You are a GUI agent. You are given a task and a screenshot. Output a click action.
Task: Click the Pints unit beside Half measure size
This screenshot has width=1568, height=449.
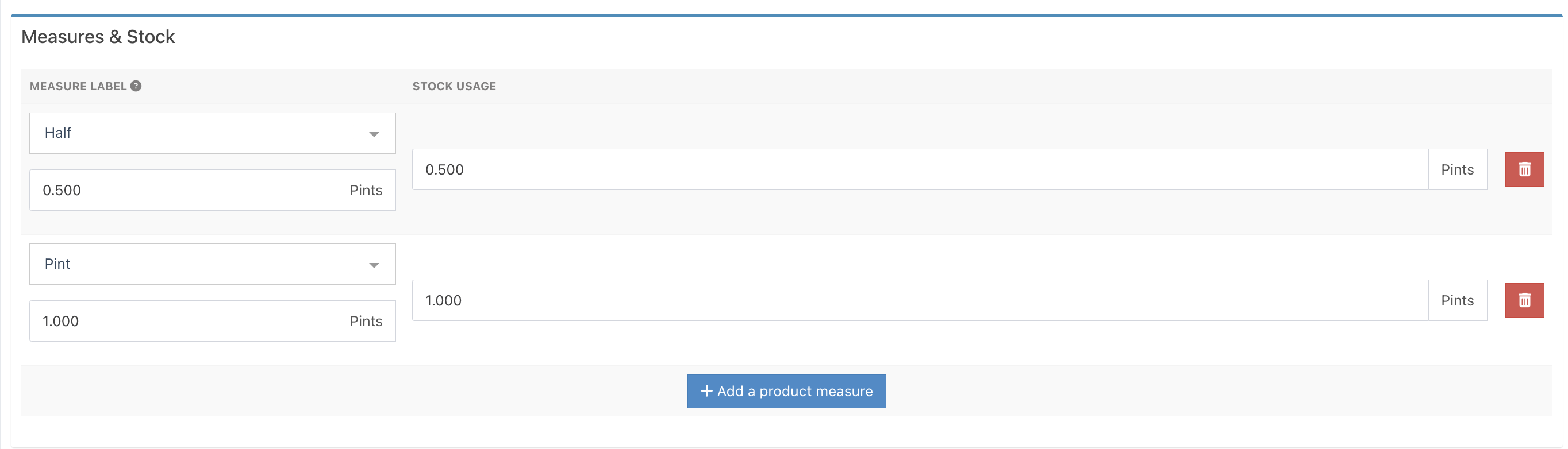click(x=366, y=191)
